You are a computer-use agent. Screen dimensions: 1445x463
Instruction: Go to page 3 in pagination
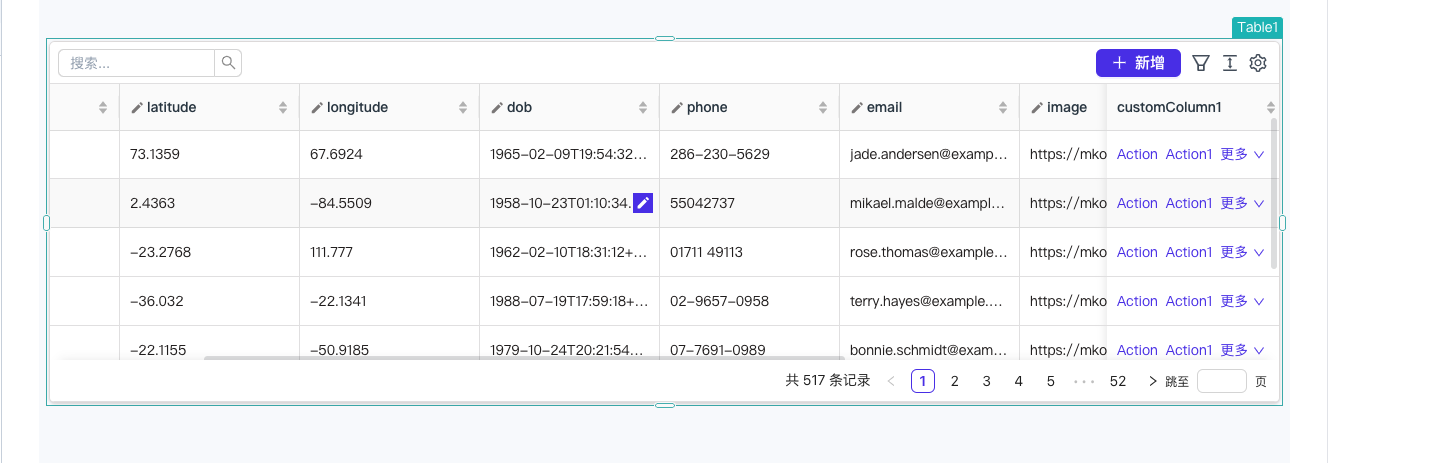pos(987,381)
